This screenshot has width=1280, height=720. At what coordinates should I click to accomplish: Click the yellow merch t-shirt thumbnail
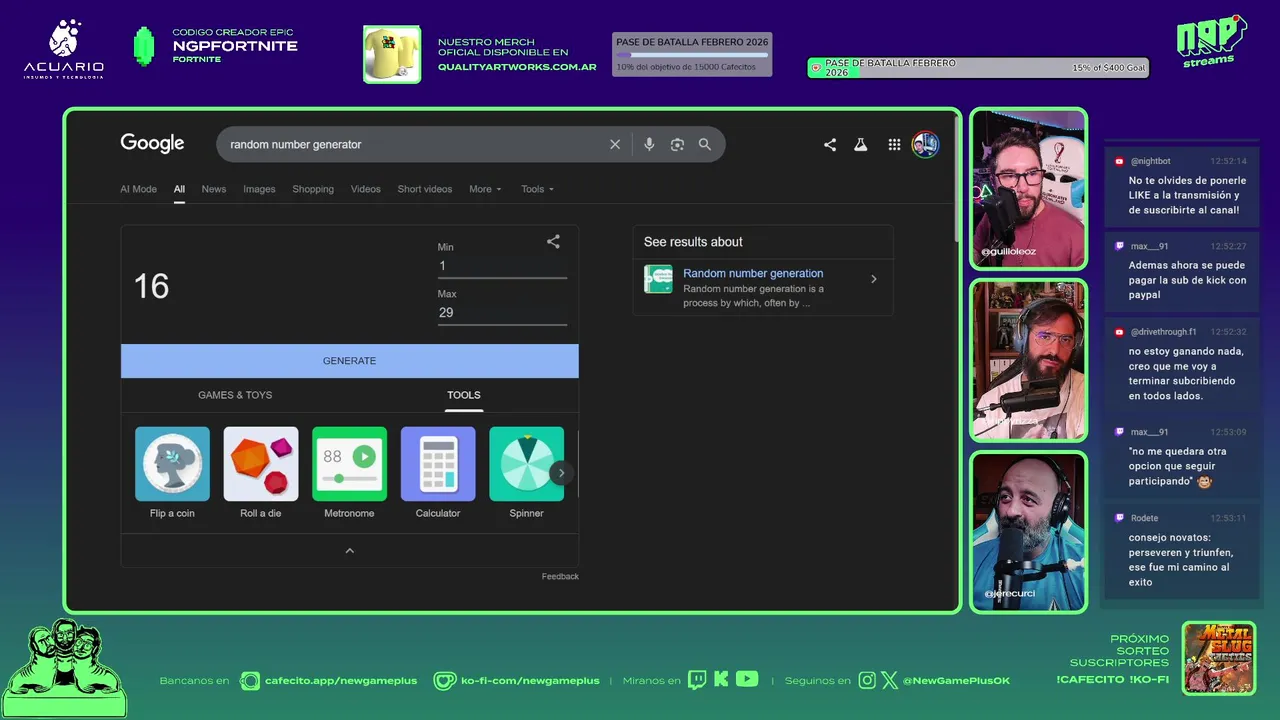click(x=392, y=54)
